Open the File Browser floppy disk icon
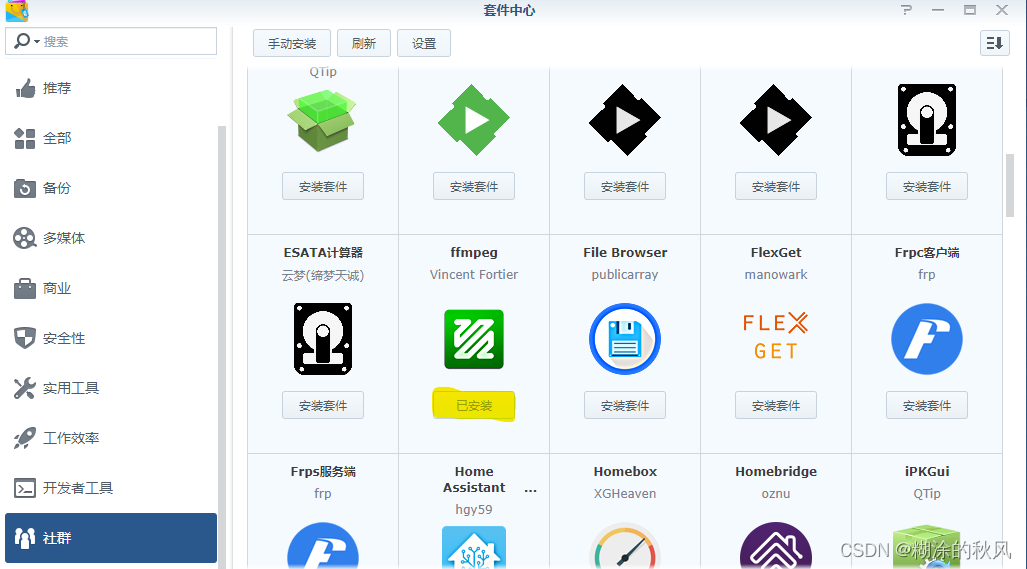This screenshot has width=1027, height=569. [625, 339]
